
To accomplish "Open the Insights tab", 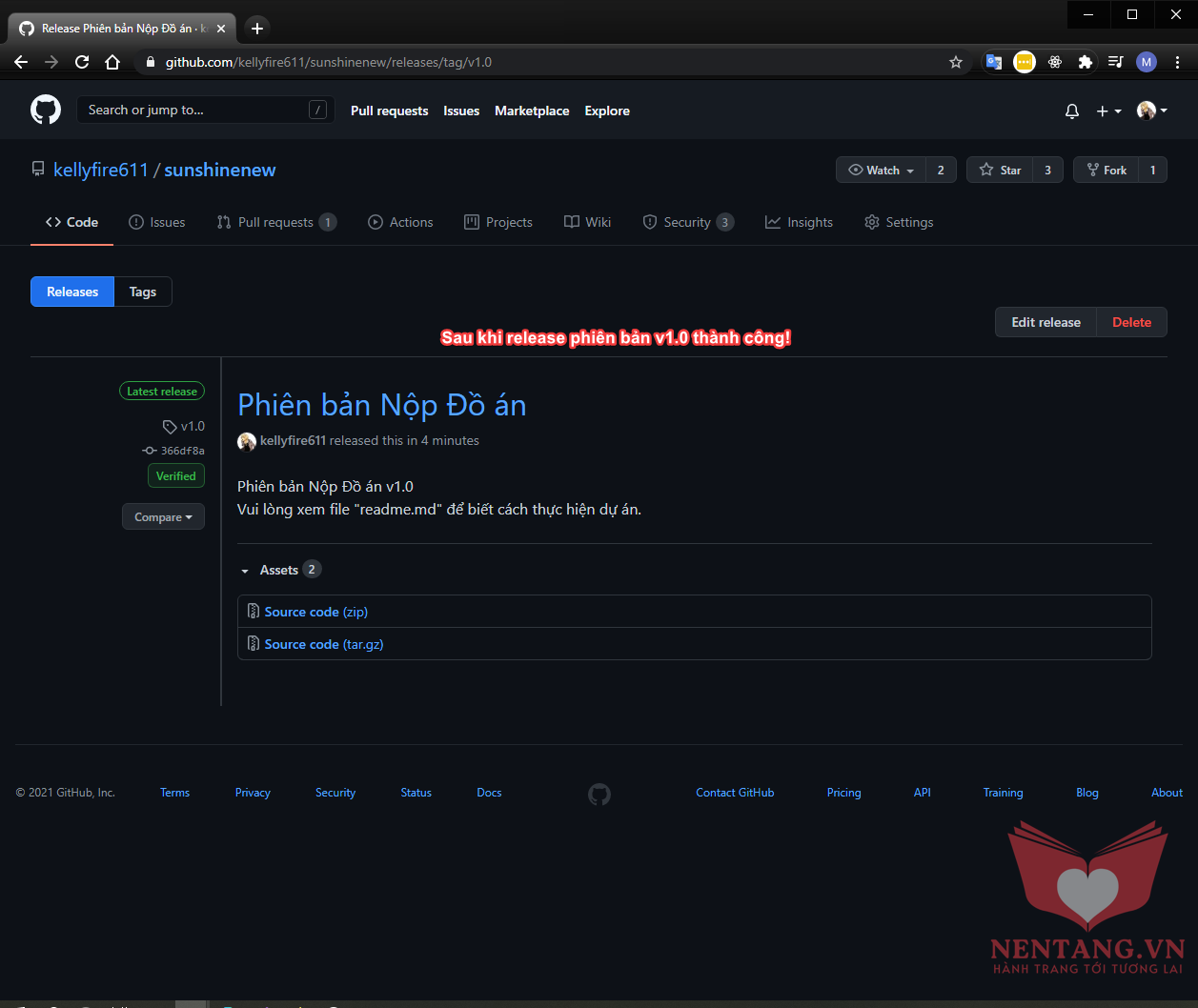I will click(799, 222).
